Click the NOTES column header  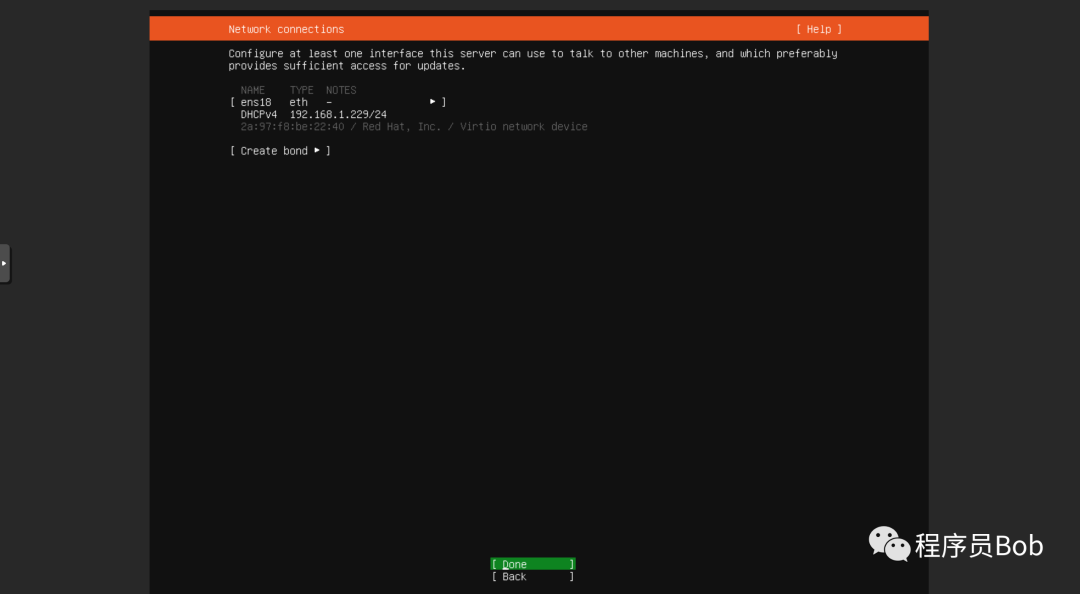coord(341,90)
